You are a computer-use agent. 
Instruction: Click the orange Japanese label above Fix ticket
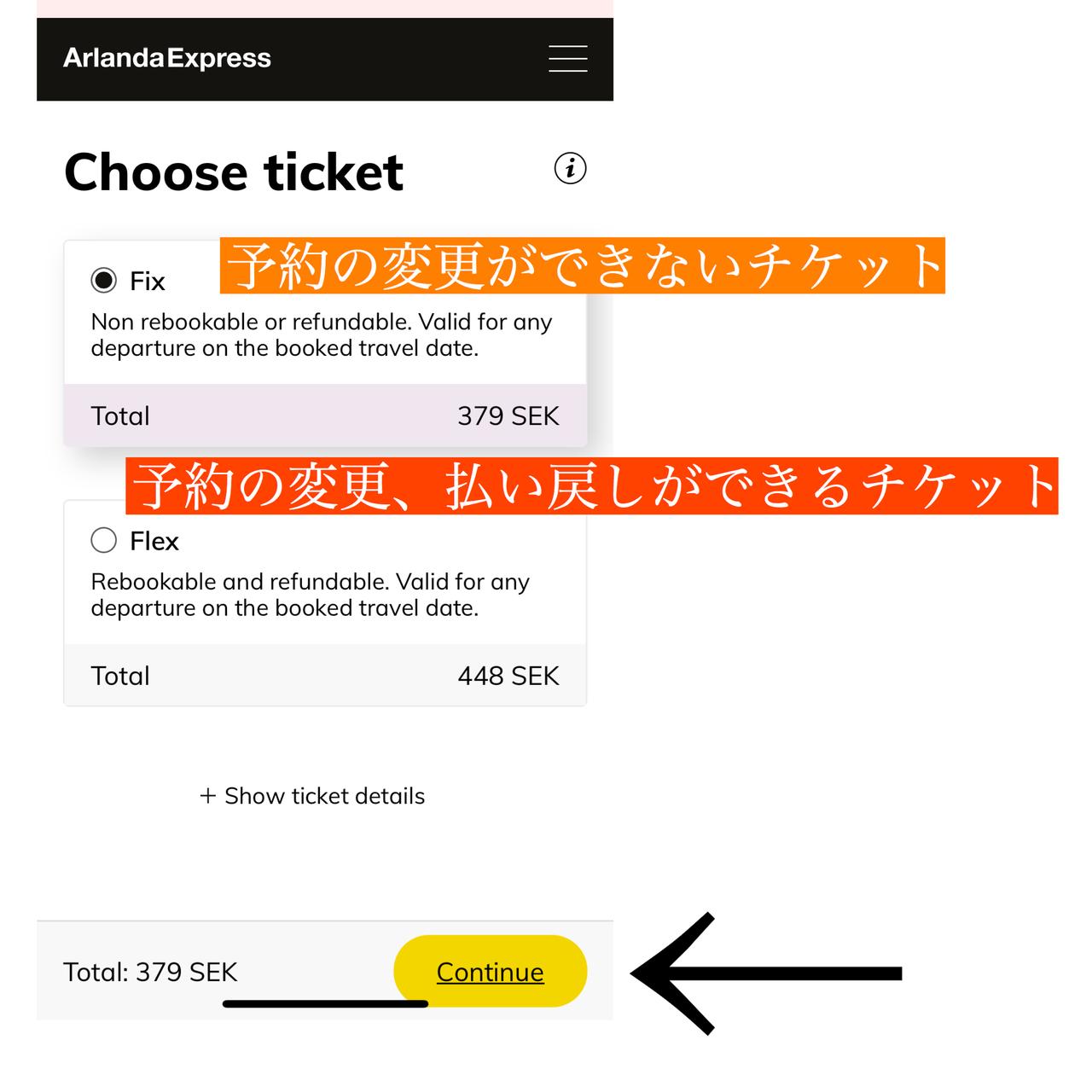click(583, 266)
